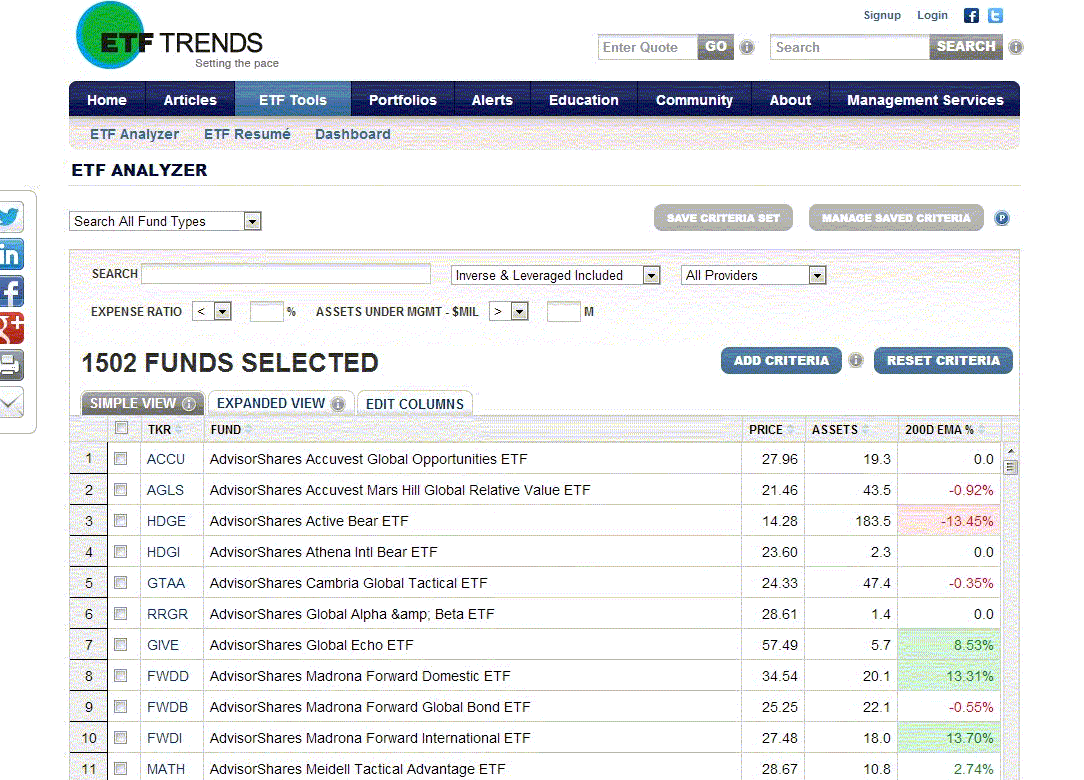Open the All Providers dropdown
Image resolution: width=1084 pixels, height=780 pixels.
point(754,275)
